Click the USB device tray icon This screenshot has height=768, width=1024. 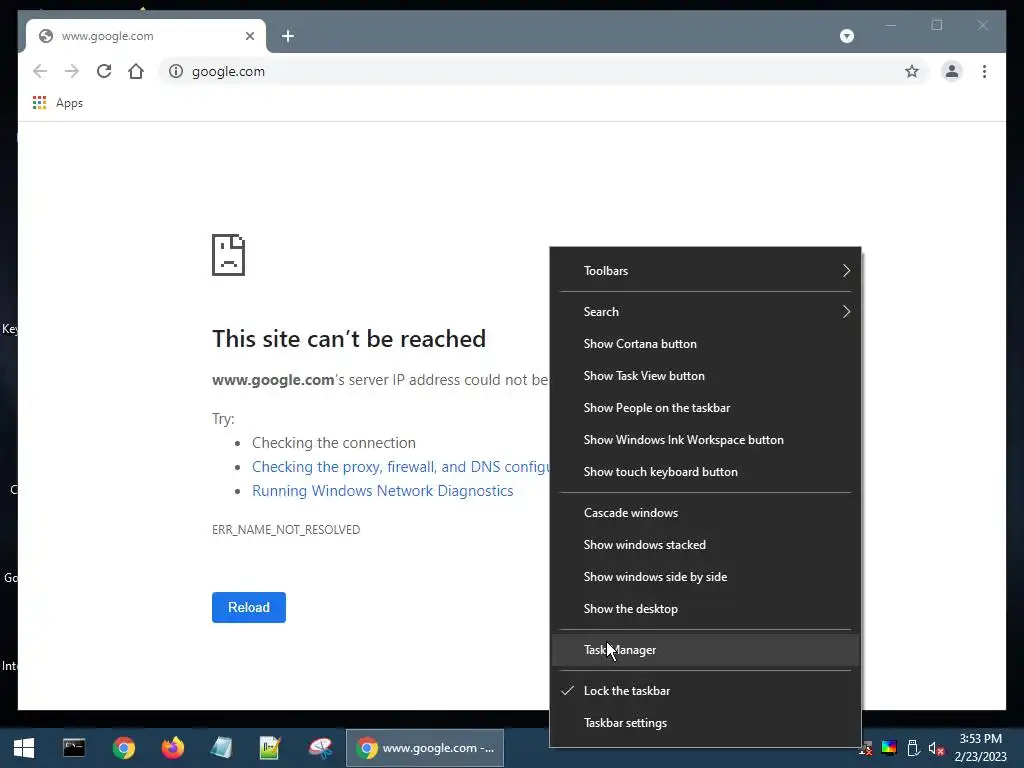point(914,748)
